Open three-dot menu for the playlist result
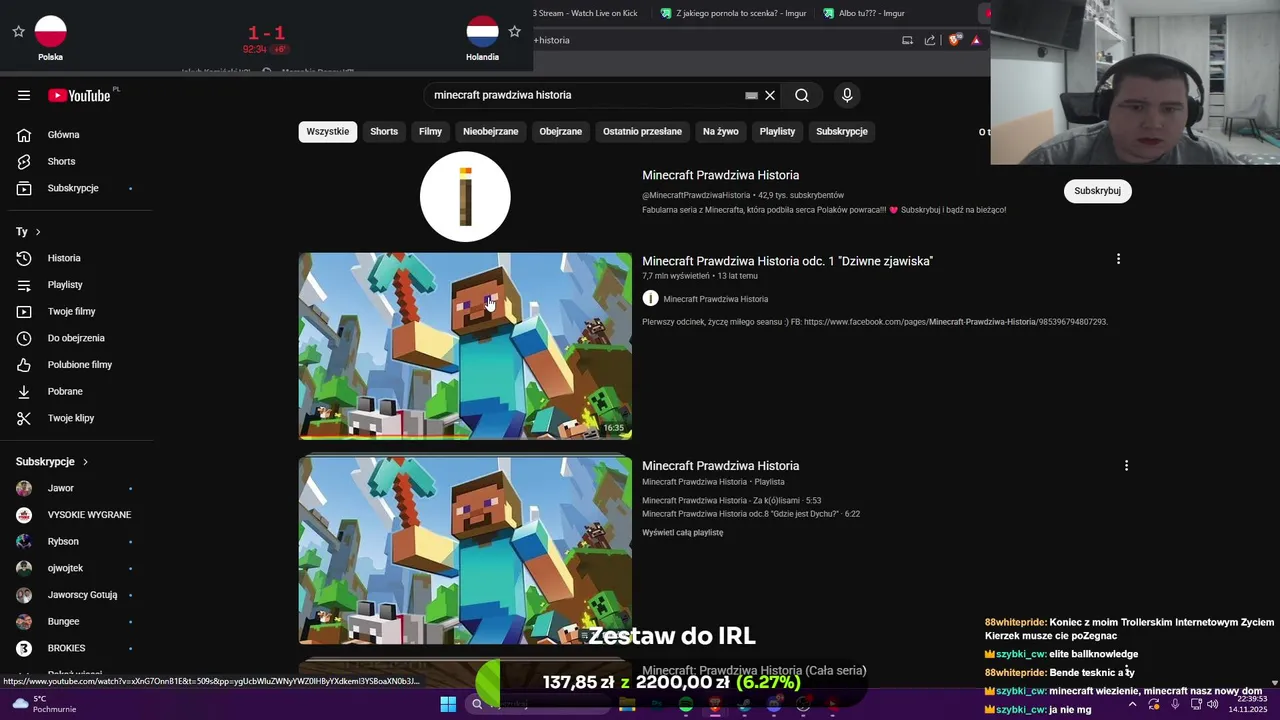 [1126, 465]
